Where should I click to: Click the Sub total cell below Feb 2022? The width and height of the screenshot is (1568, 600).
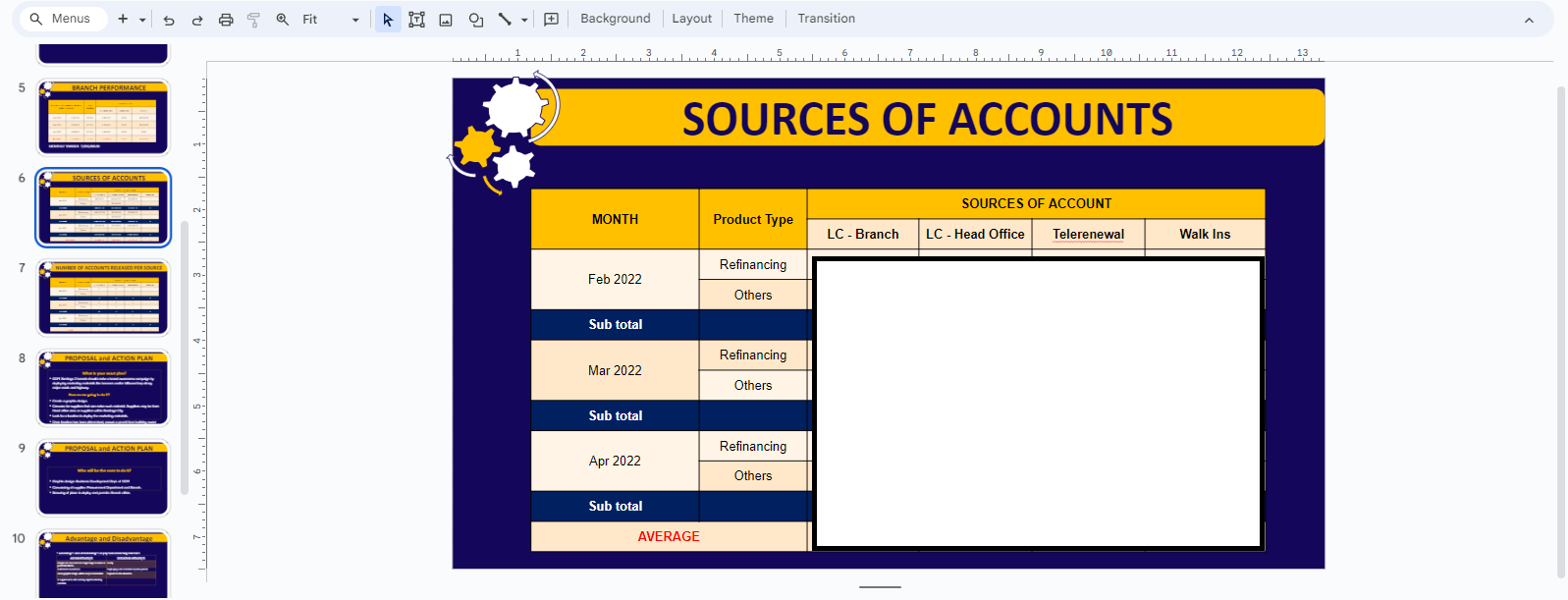pyautogui.click(x=615, y=324)
